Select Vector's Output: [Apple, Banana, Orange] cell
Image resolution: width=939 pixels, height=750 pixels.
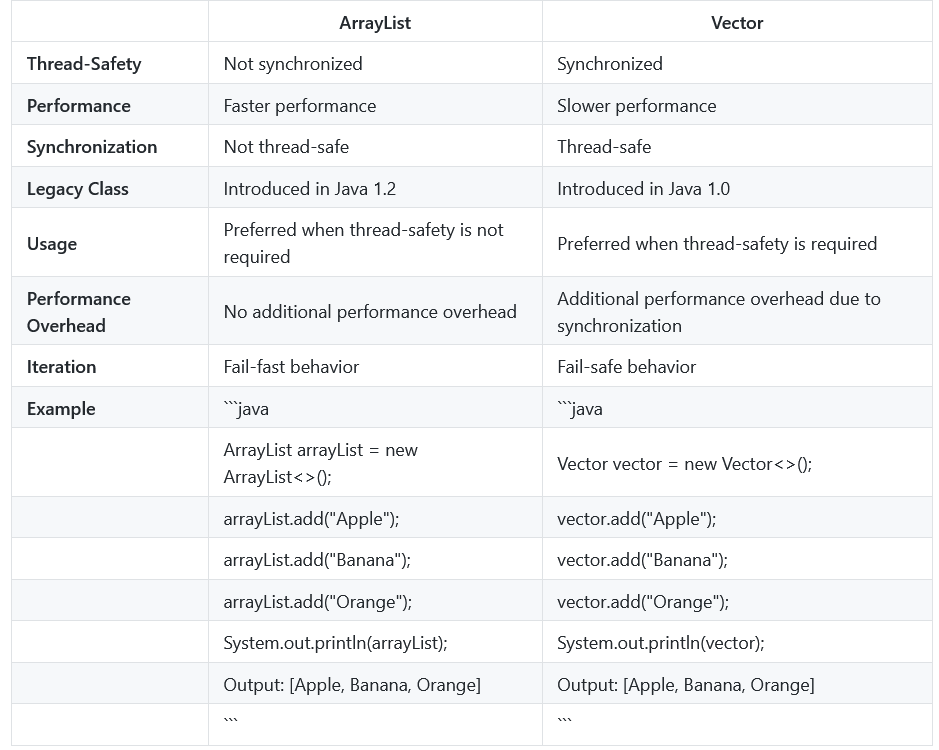pos(686,685)
